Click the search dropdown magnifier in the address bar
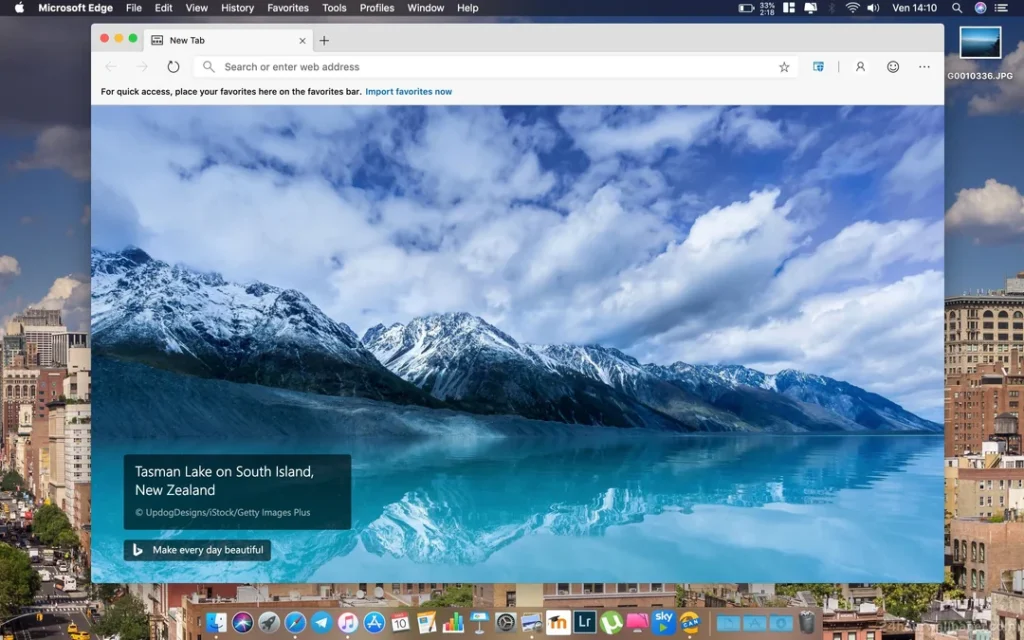Screen dimensions: 1024x640 [208, 66]
